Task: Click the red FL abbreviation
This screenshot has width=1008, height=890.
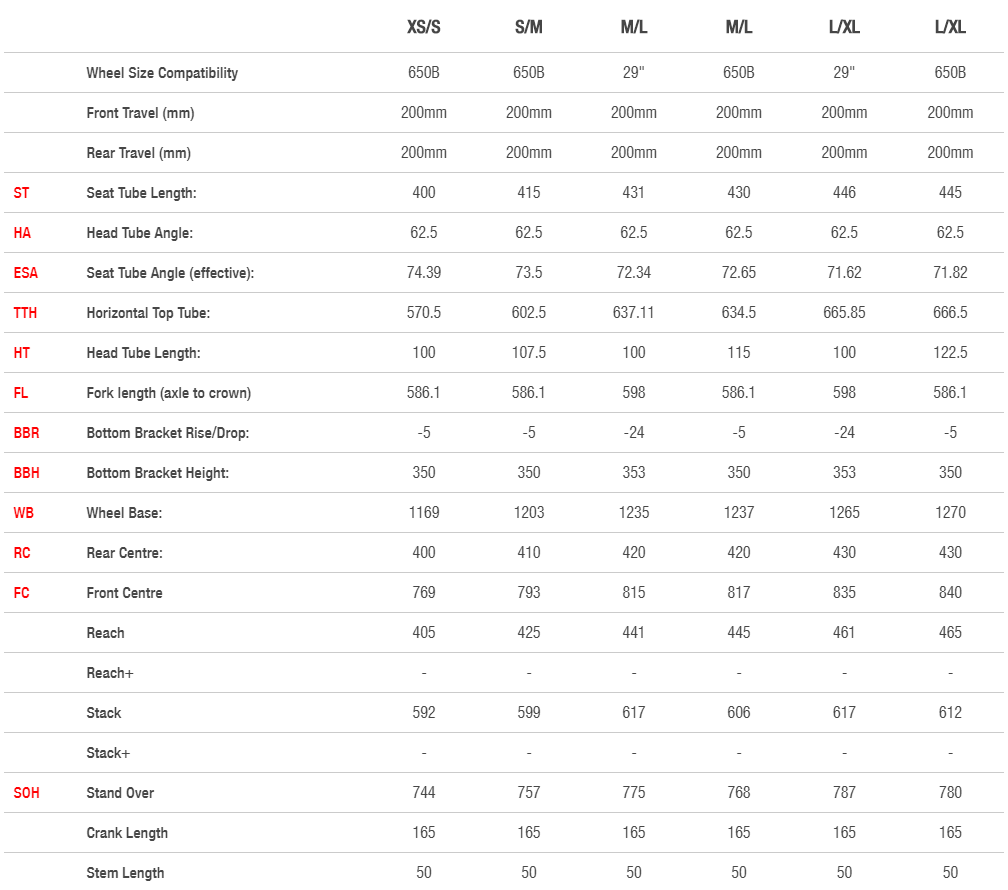Action: click(21, 393)
